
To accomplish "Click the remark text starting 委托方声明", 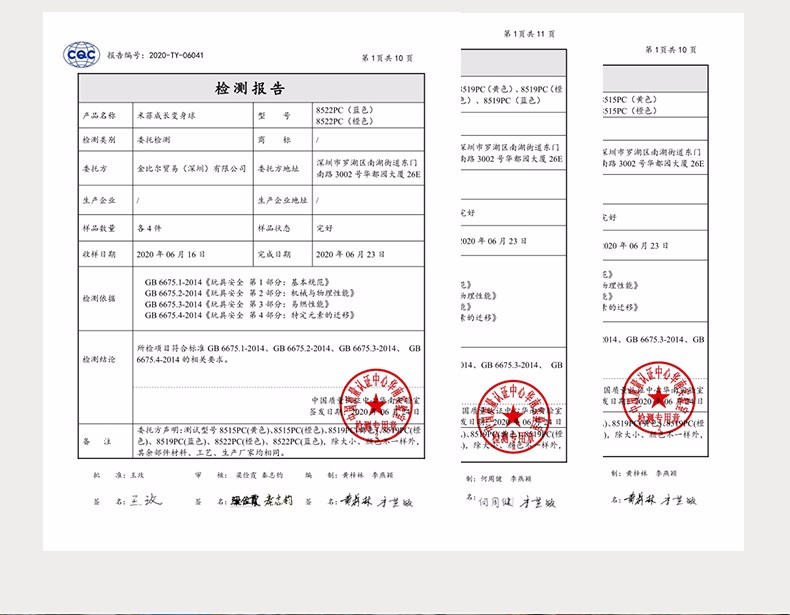I will [278, 441].
